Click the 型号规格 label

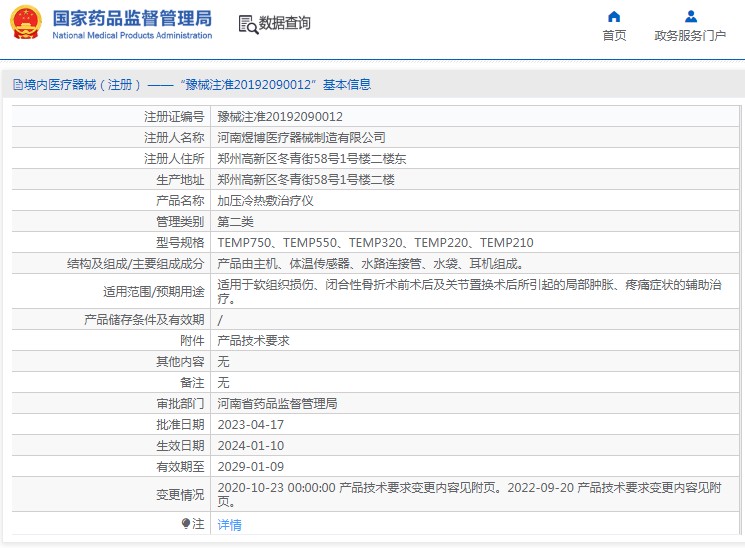coord(180,243)
